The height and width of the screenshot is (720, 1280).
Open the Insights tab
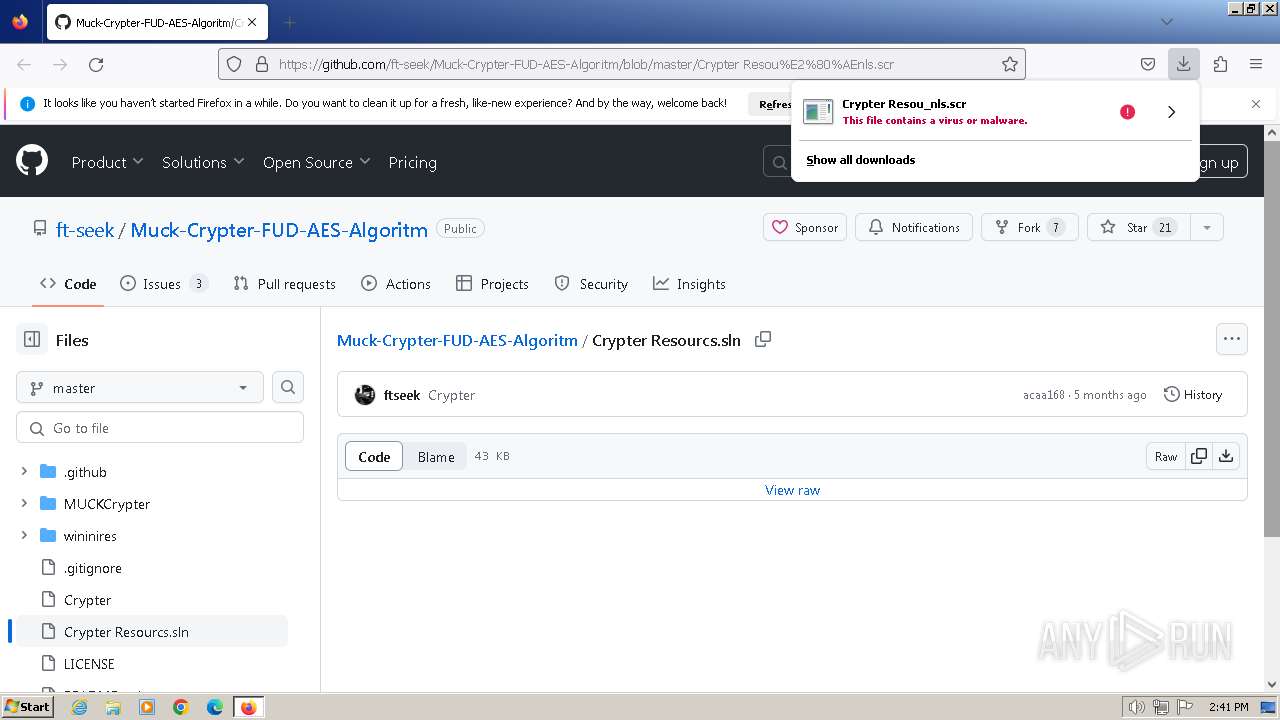689,284
